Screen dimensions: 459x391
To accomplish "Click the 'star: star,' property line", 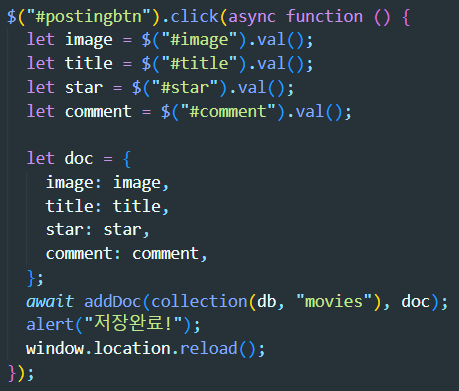I will 97,230.
